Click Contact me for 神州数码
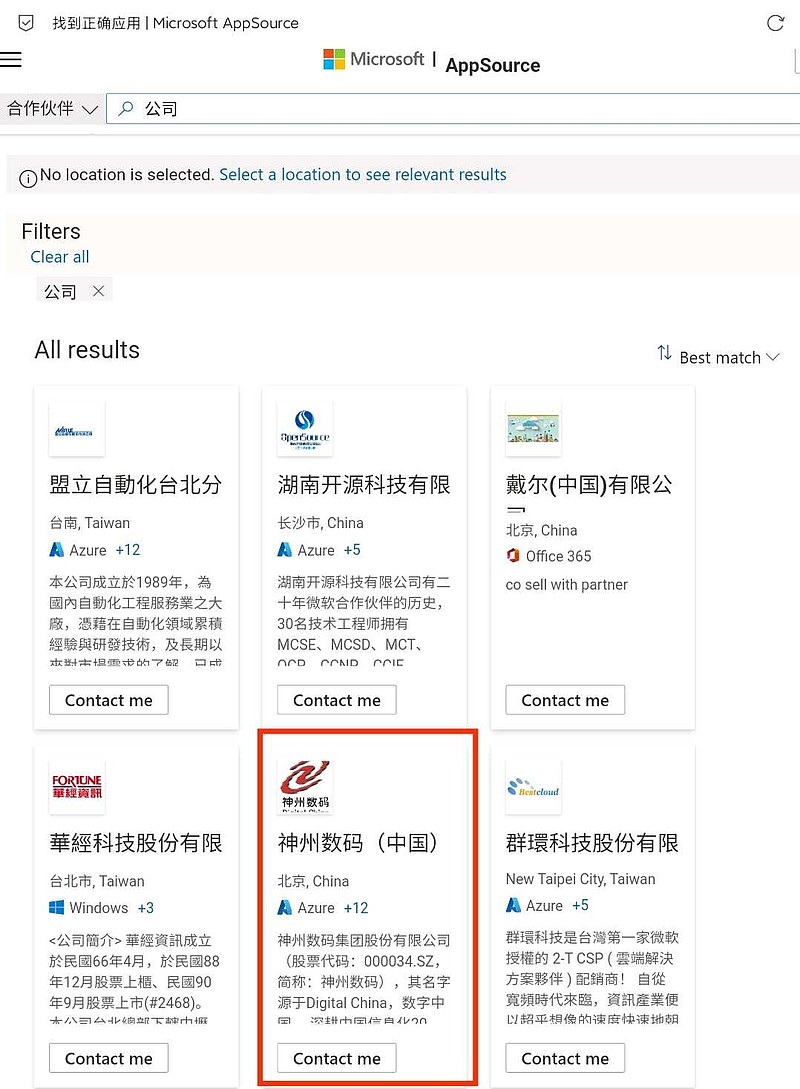The height and width of the screenshot is (1089, 800). 337,1058
